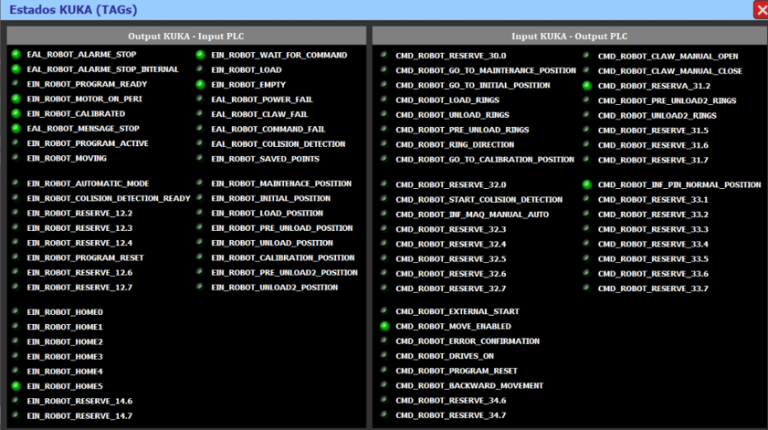
Task: Click the green EIN_ROBOT_HOME5 indicator
Action: tap(16, 386)
